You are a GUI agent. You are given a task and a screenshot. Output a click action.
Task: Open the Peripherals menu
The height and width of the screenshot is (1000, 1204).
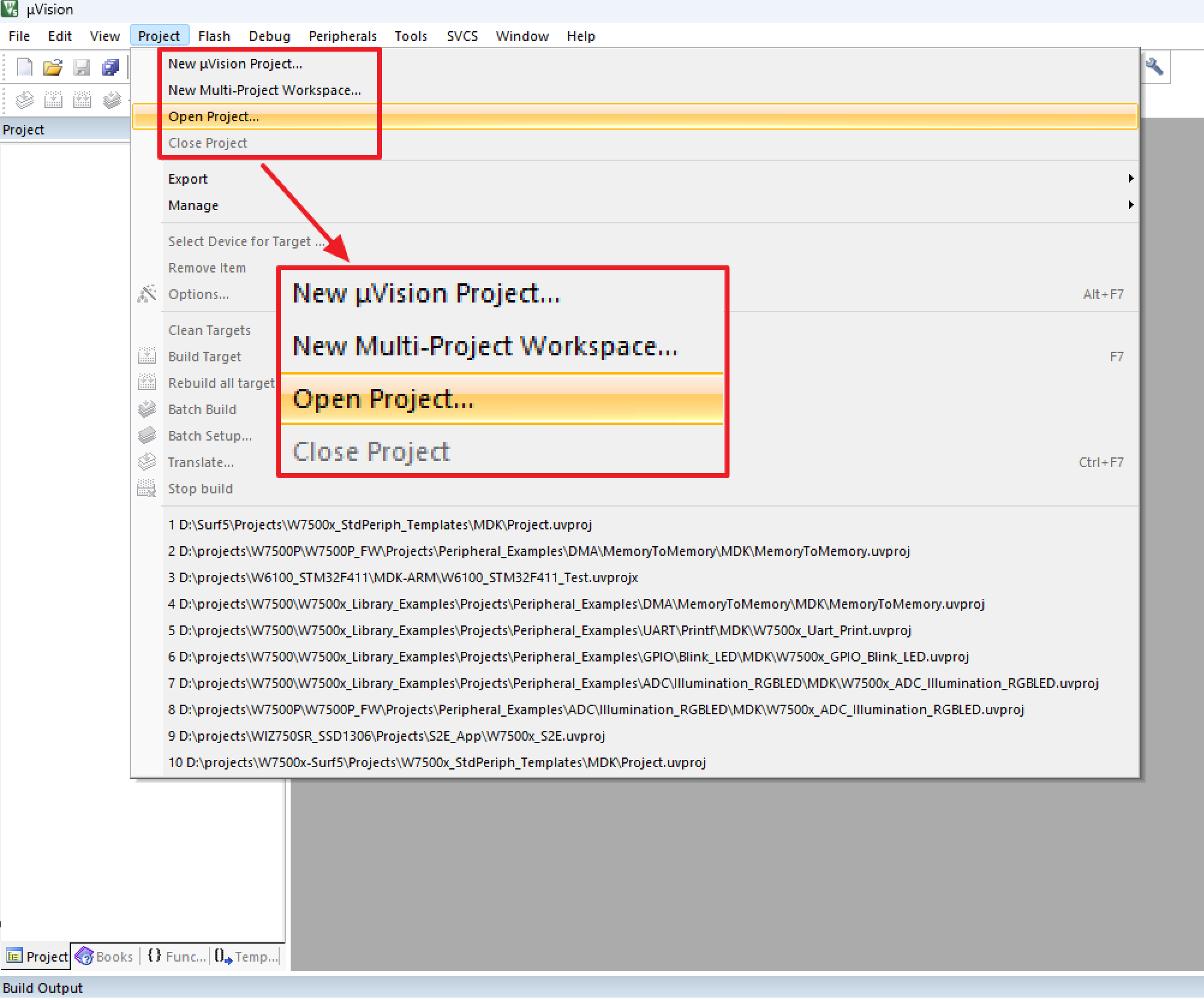pos(343,36)
